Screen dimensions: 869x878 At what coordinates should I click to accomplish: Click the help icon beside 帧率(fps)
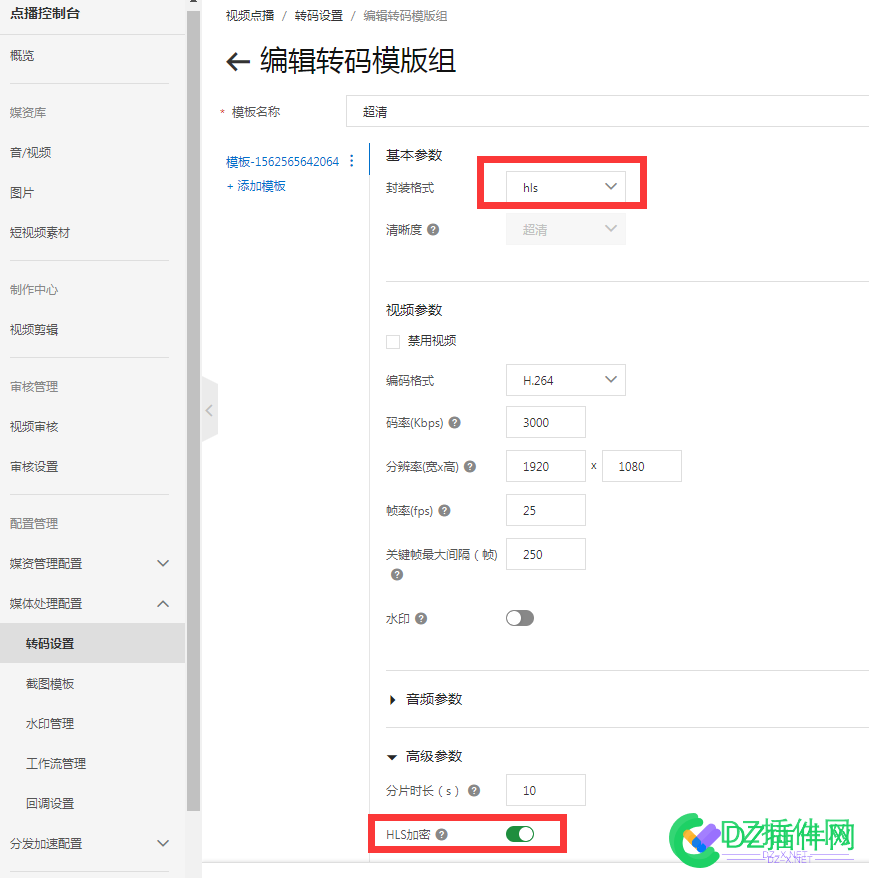pos(445,511)
